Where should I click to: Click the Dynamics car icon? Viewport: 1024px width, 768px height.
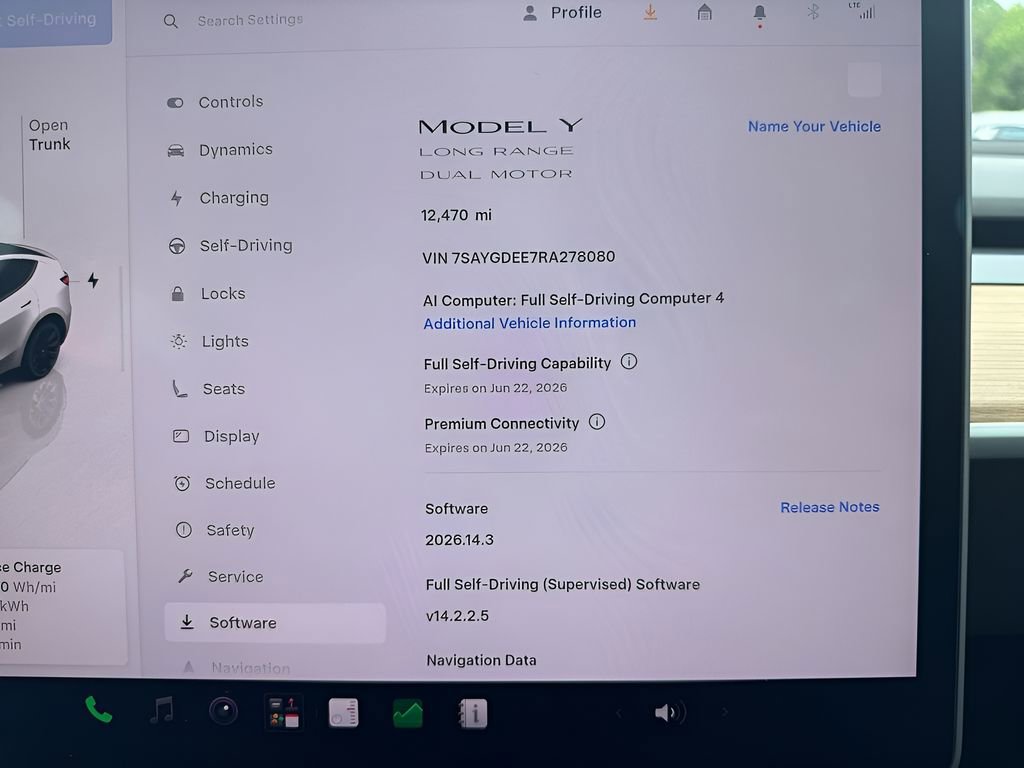pyautogui.click(x=176, y=151)
